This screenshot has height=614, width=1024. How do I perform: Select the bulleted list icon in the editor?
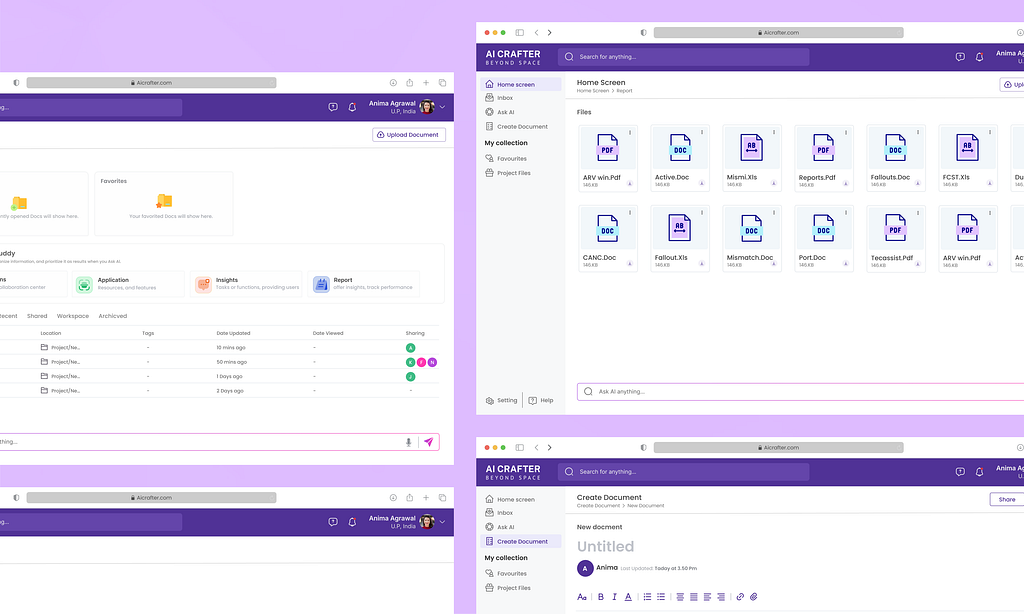click(x=648, y=596)
